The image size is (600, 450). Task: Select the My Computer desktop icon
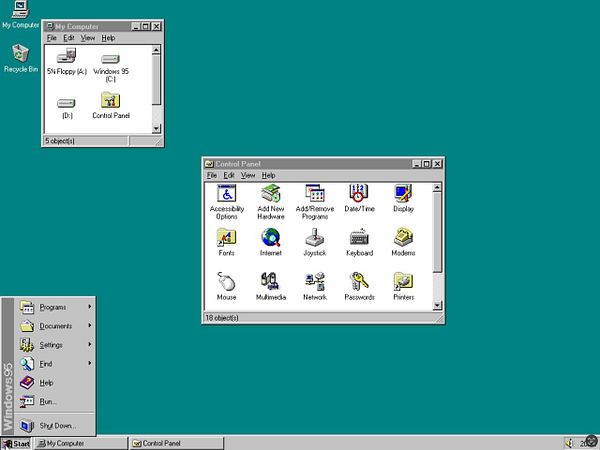[20, 15]
